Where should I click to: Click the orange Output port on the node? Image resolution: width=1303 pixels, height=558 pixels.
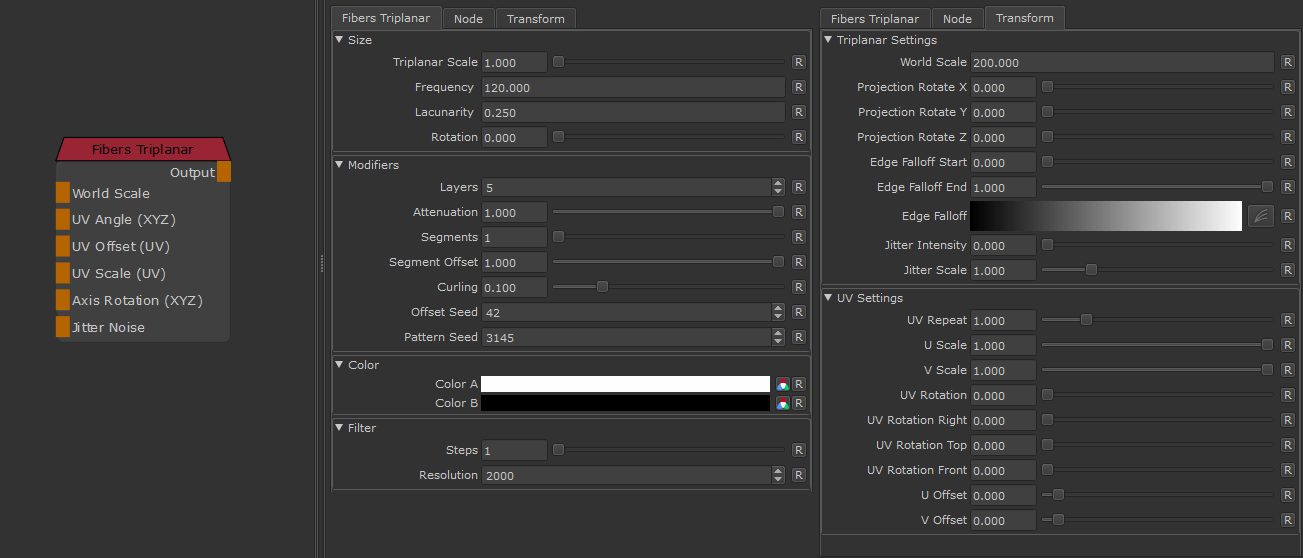224,172
